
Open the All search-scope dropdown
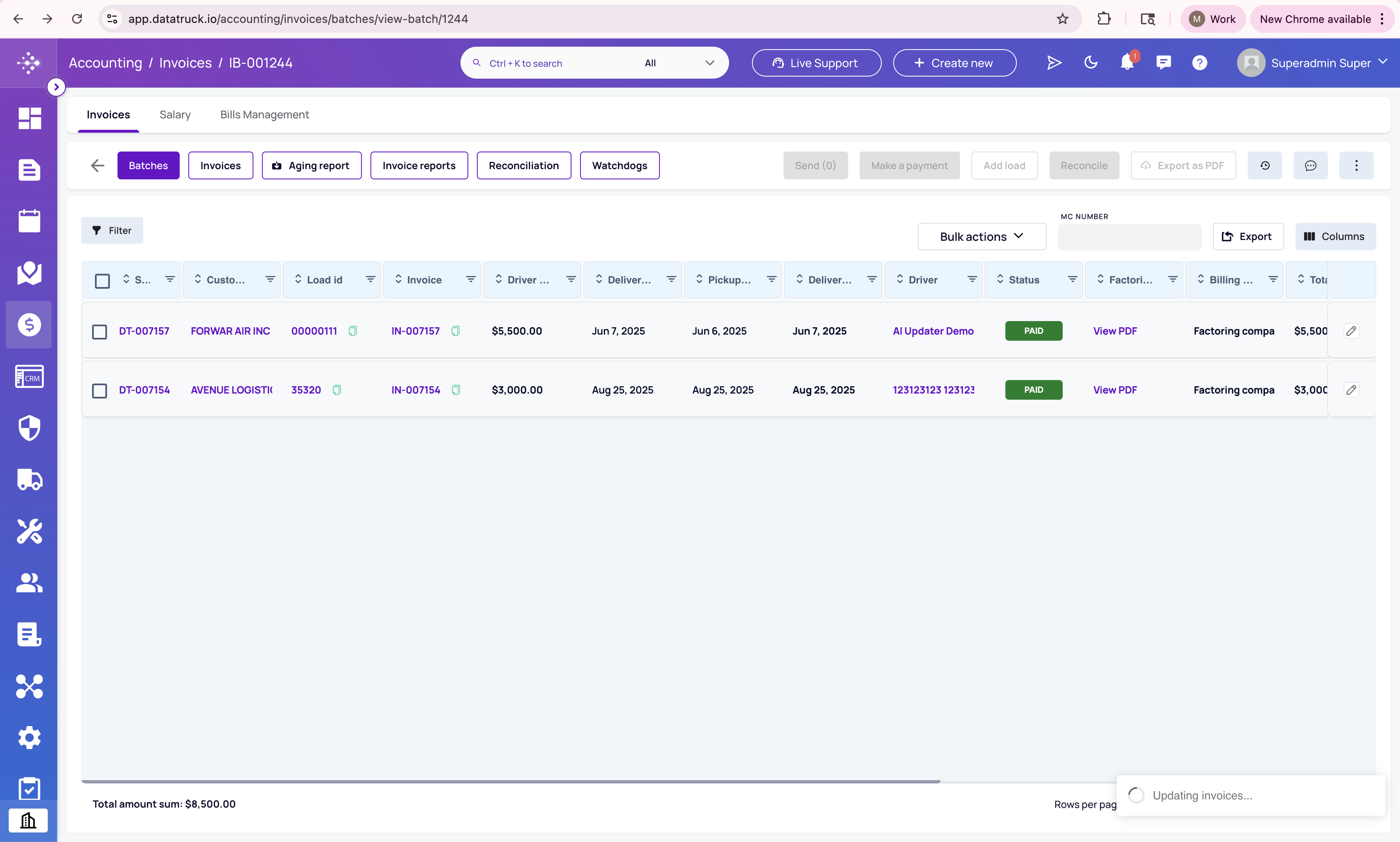(678, 63)
